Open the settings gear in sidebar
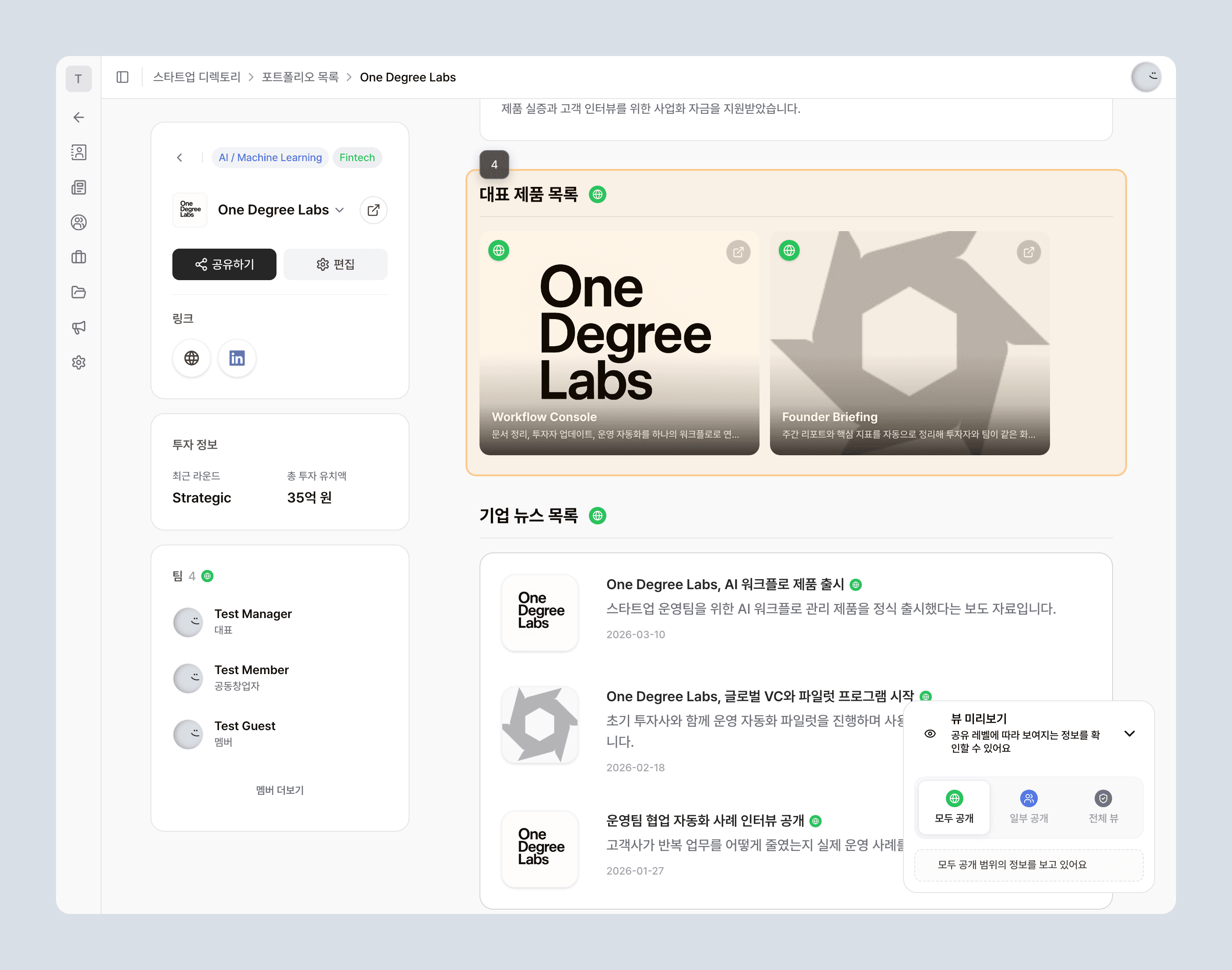Screen dimensions: 1232x970 78,362
